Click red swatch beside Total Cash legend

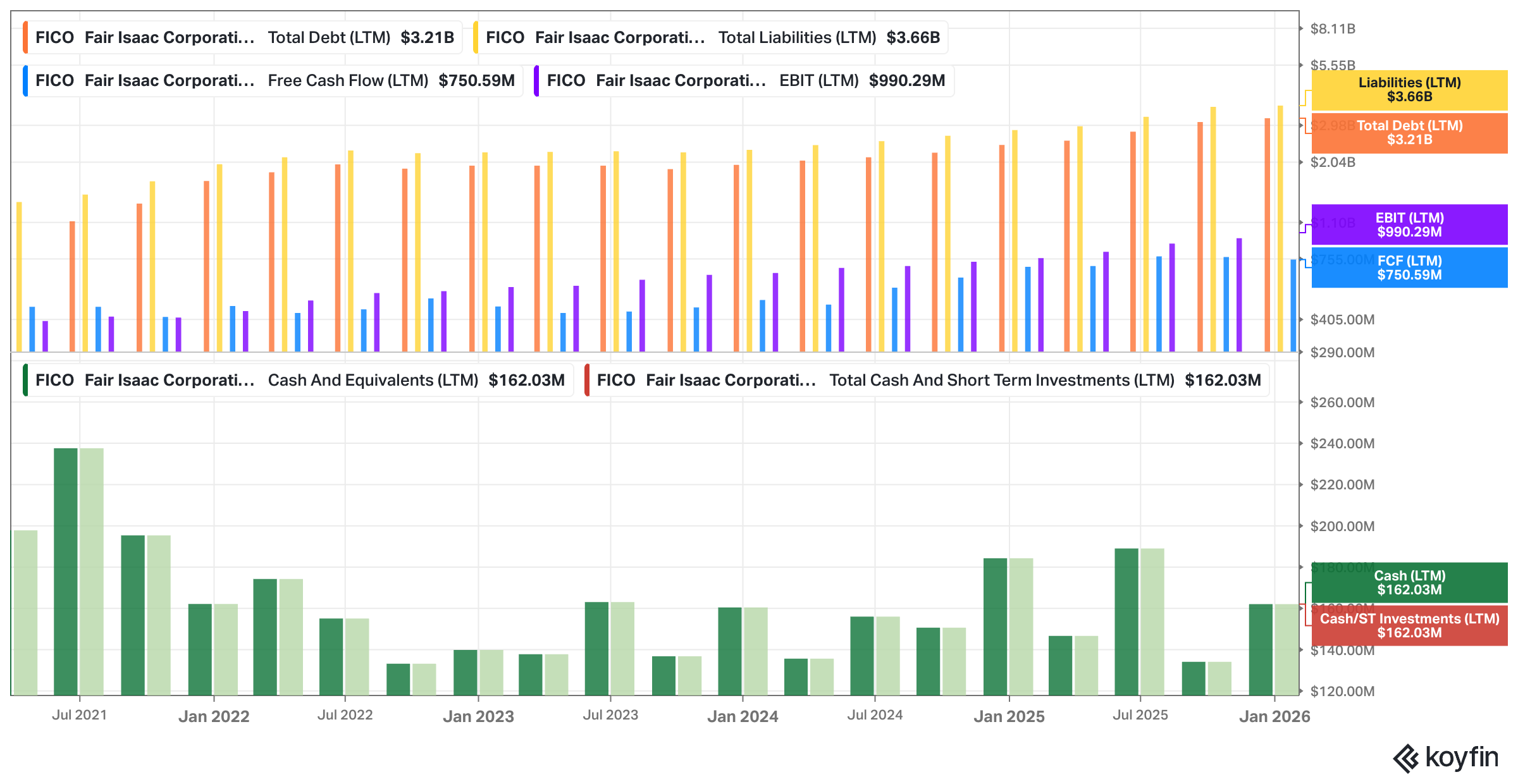click(587, 380)
